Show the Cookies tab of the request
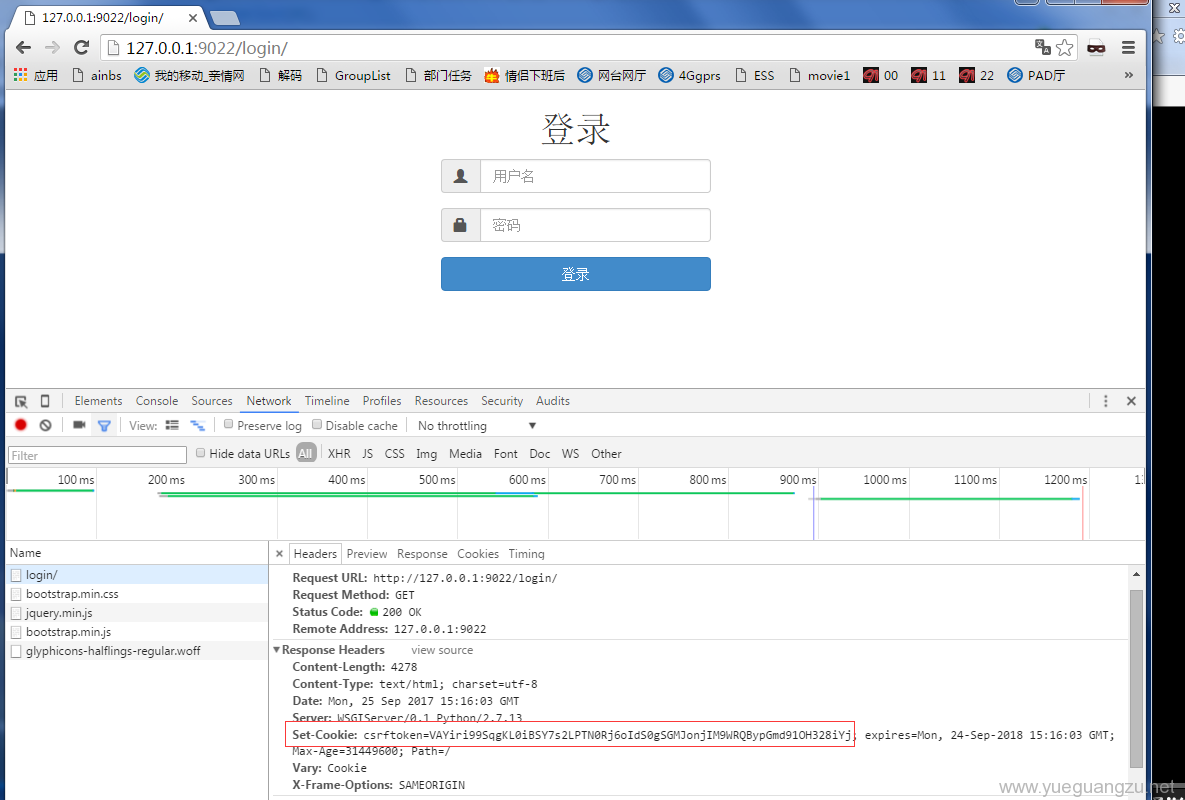The width and height of the screenshot is (1185, 800). (478, 554)
